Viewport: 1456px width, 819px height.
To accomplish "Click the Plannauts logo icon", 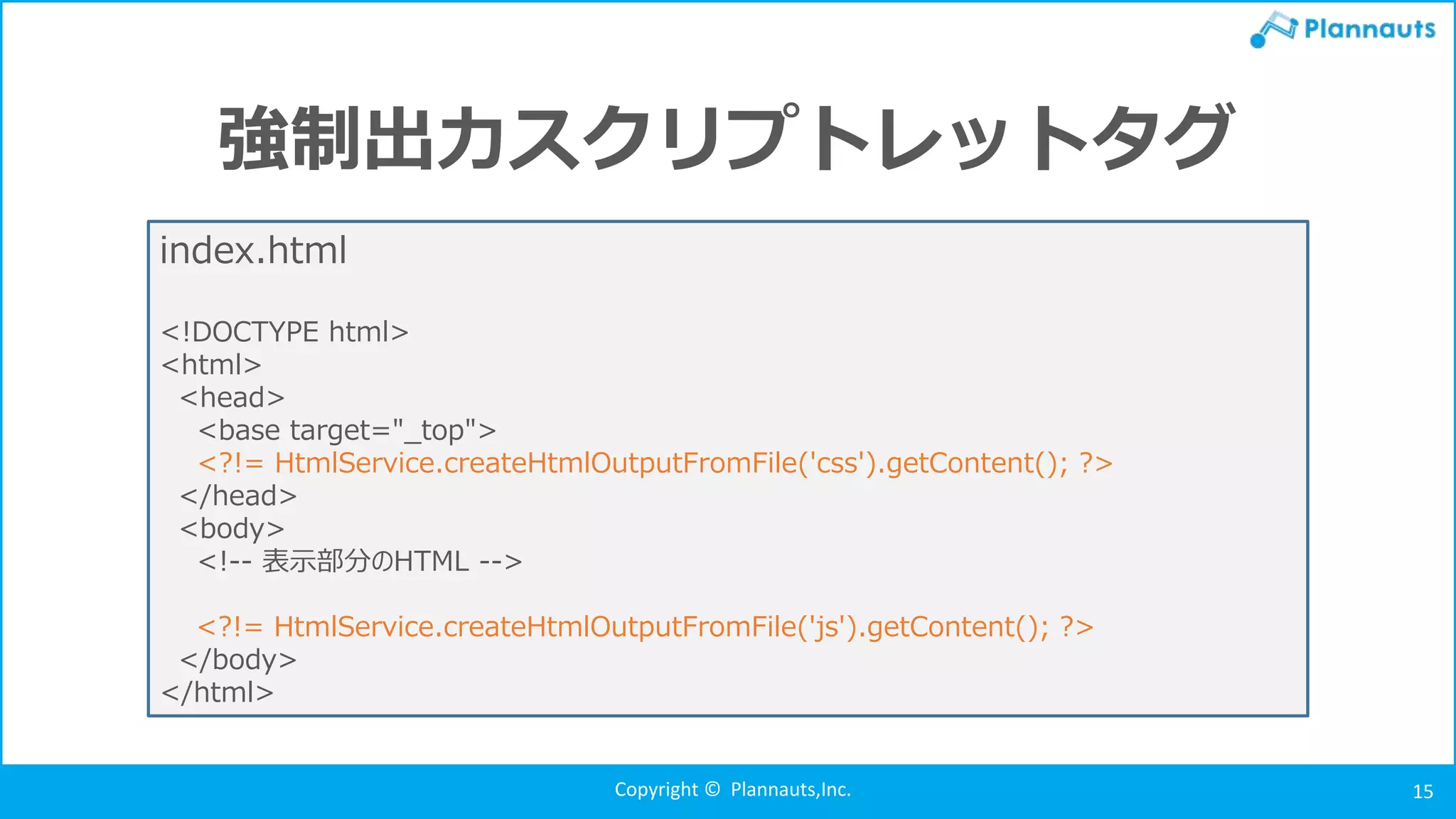I will tap(1274, 29).
